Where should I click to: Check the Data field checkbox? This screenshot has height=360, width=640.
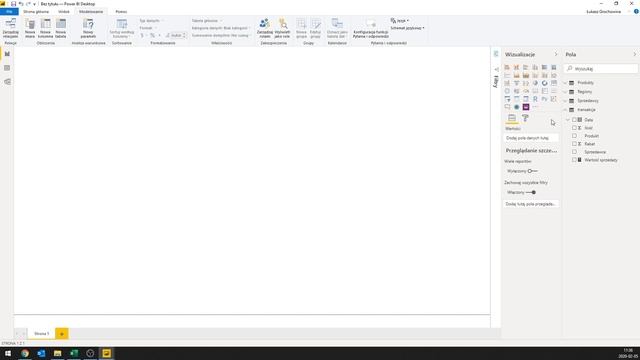(574, 120)
